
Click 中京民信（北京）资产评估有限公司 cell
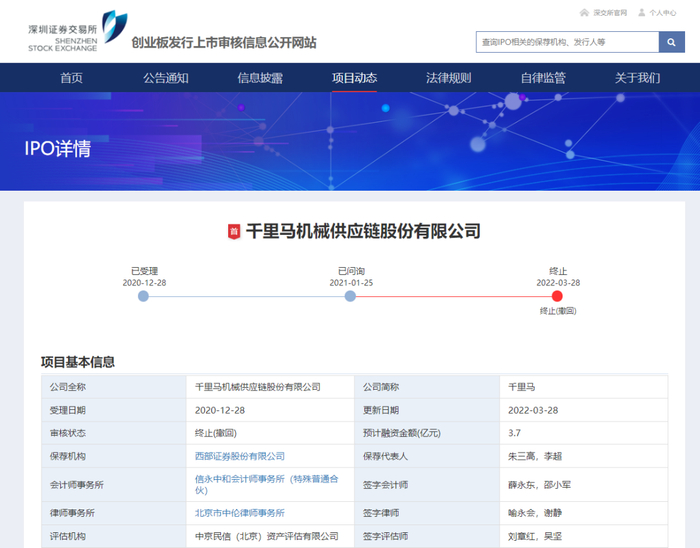[270, 536]
